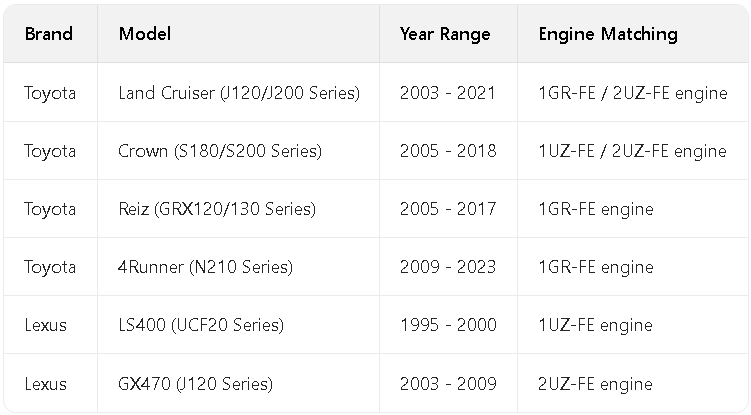This screenshot has height=415, width=751.
Task: Click the 1GR-FE / 2UZ-FE engine cell
Action: 633,93
